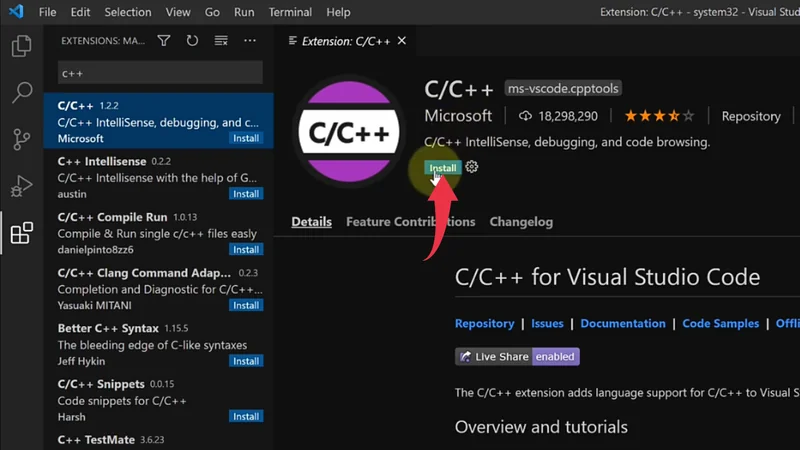Image resolution: width=800 pixels, height=450 pixels.
Task: Clear extensions search results icon
Action: point(221,41)
